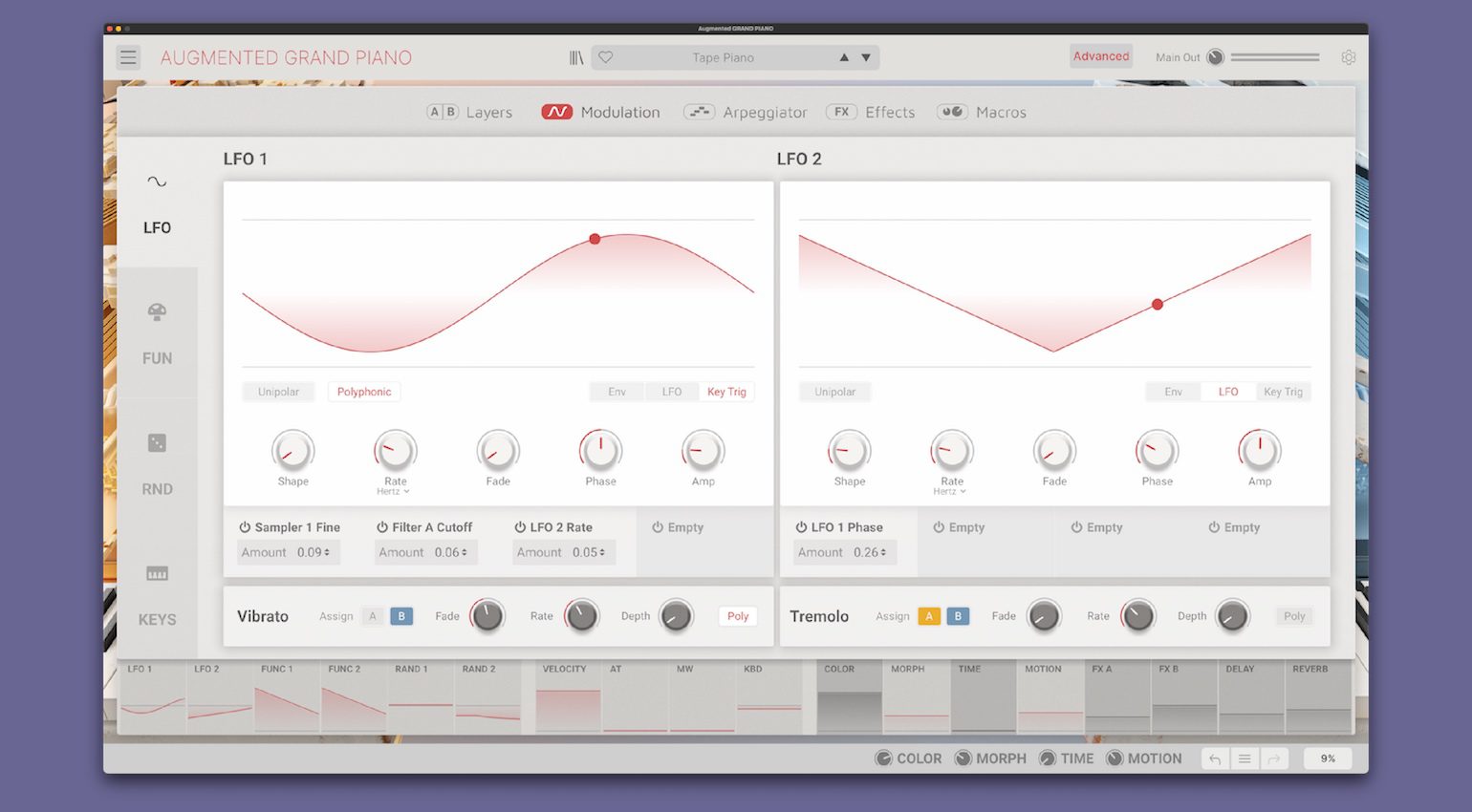Click the Advanced button
This screenshot has width=1472, height=812.
[1101, 56]
